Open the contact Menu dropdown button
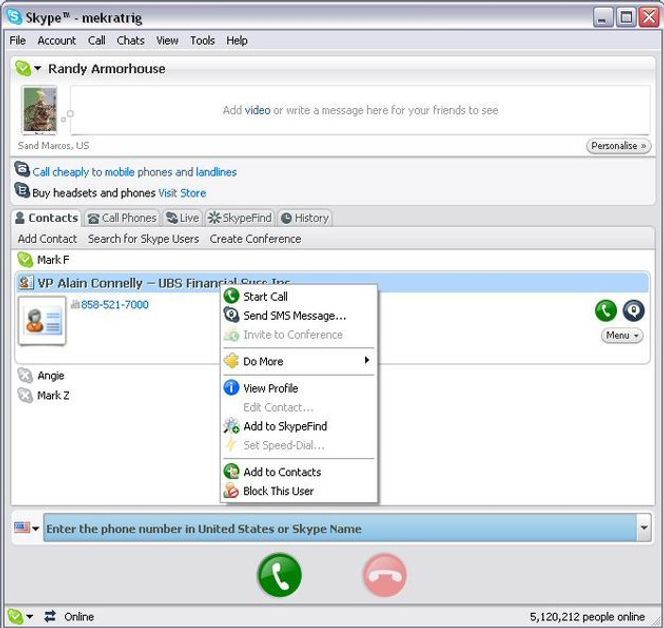 (622, 335)
